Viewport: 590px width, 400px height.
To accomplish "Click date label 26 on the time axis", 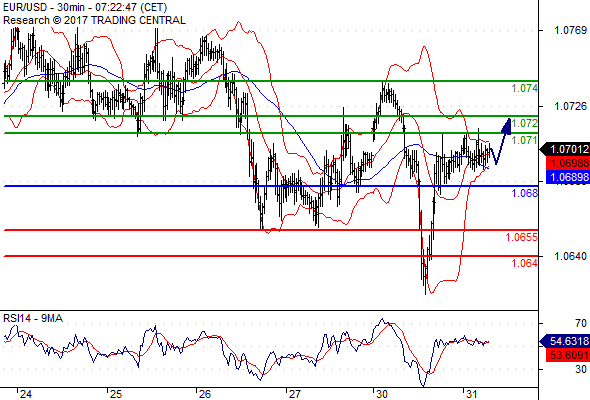I will click(205, 394).
